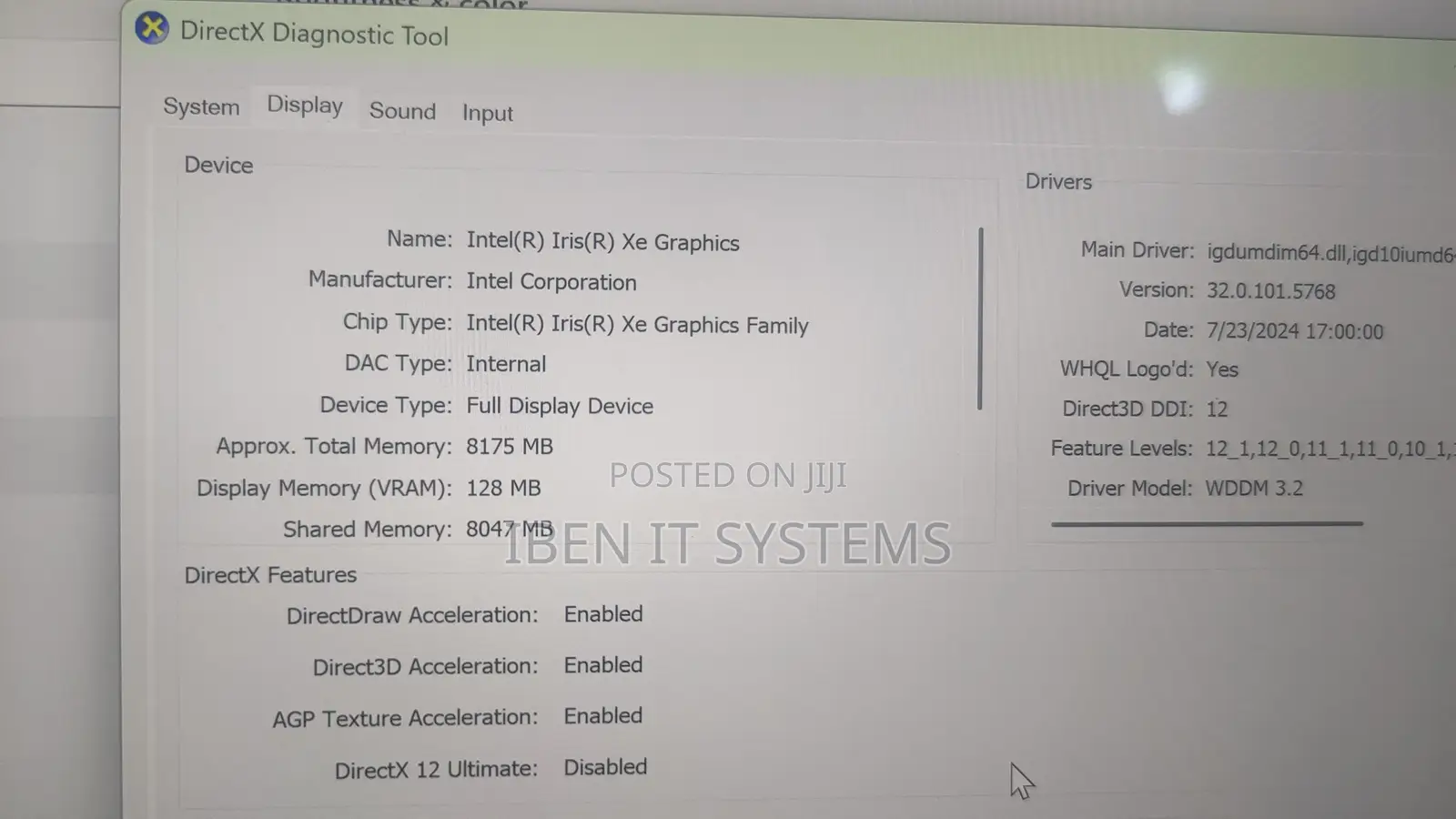Click the Drivers panel horizontal scrollbar
Image resolution: width=1456 pixels, height=819 pixels.
pos(1207,523)
